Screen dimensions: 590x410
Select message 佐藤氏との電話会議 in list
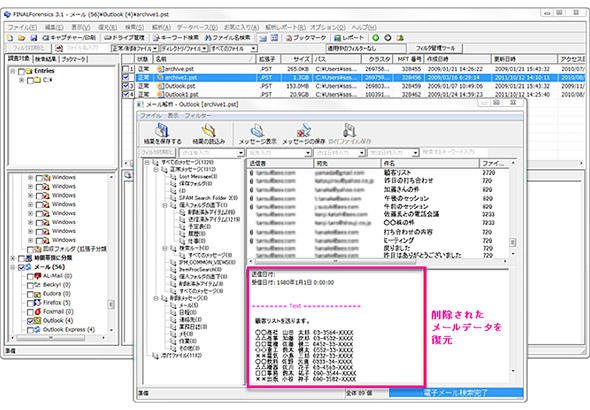point(377,214)
